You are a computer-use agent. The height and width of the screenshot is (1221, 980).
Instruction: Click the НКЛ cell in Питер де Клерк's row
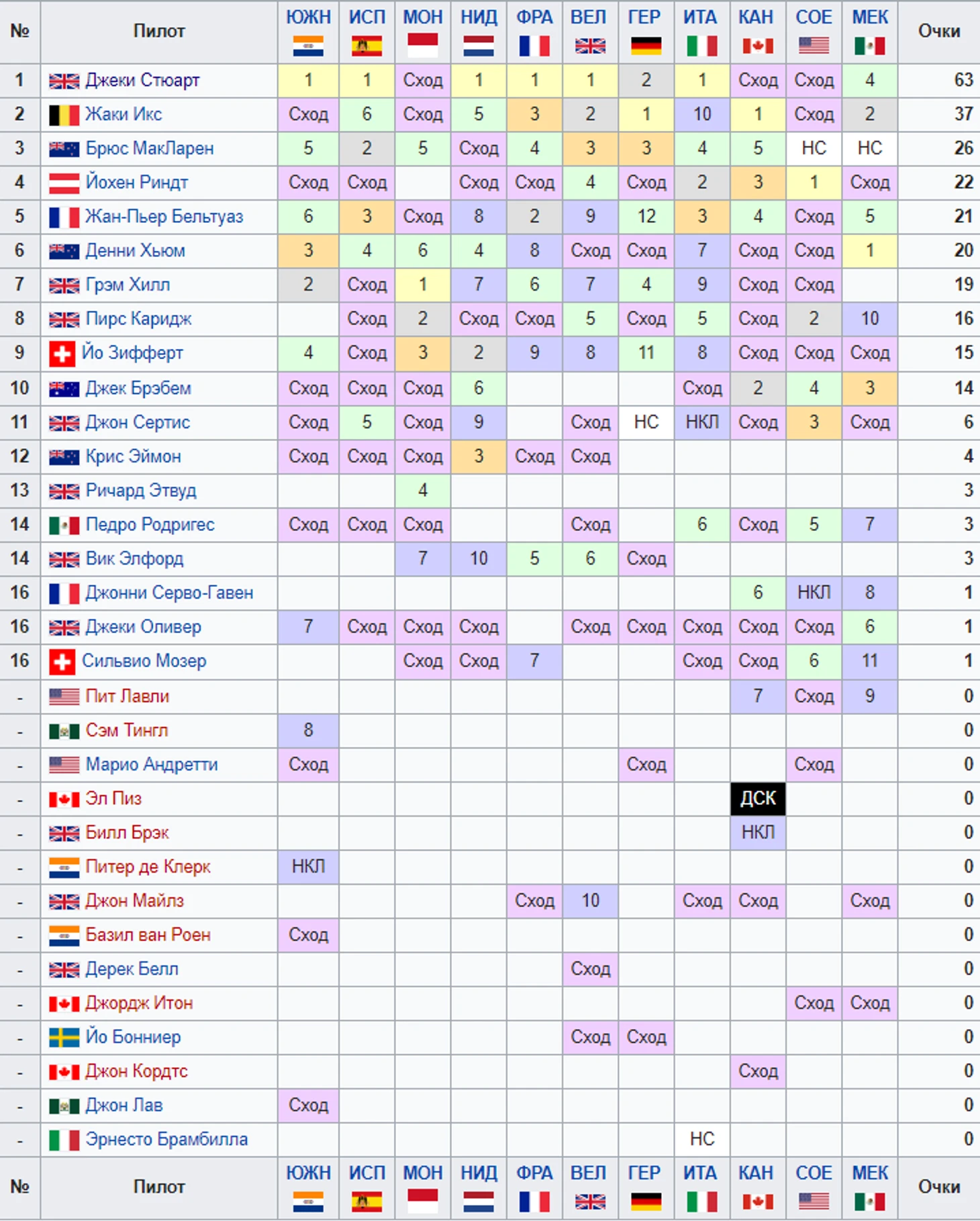308,867
